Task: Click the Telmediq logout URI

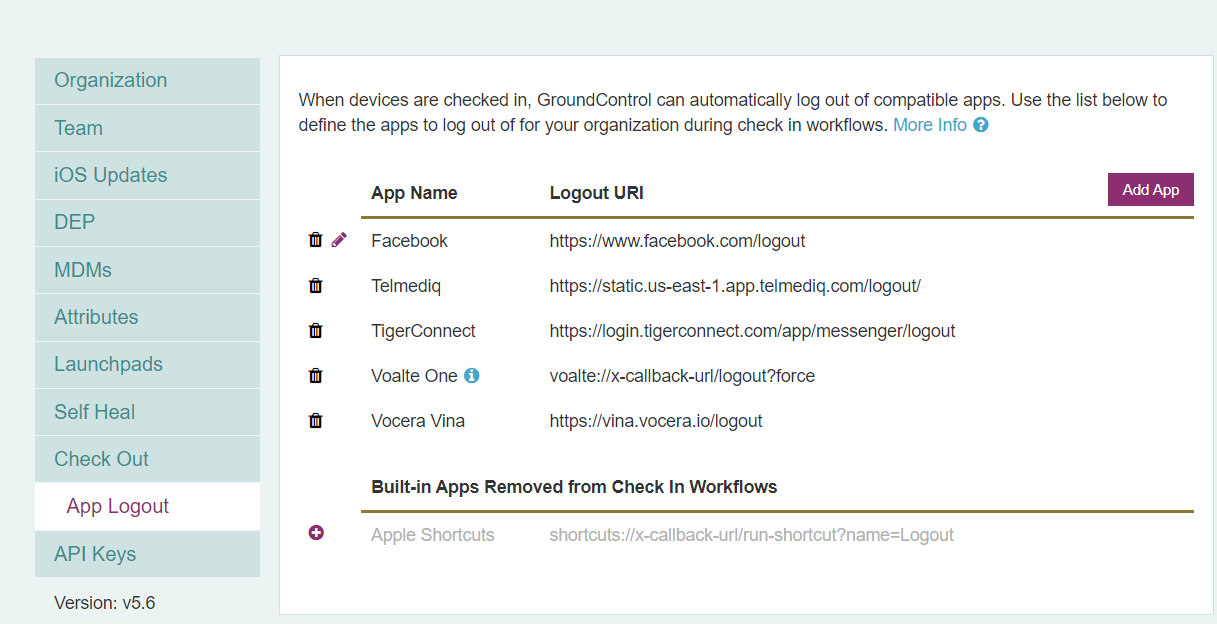Action: [x=735, y=286]
